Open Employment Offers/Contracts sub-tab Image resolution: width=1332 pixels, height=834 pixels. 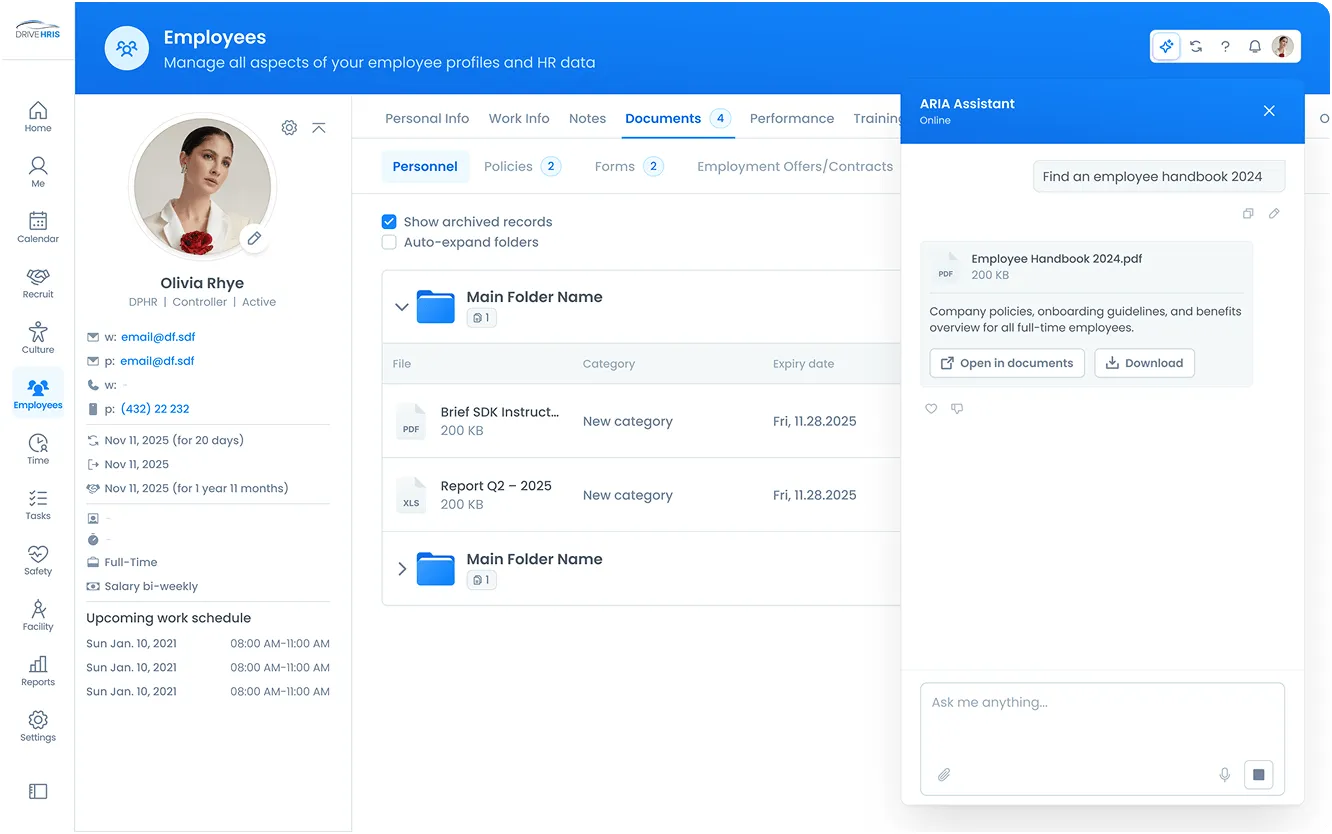coord(795,166)
